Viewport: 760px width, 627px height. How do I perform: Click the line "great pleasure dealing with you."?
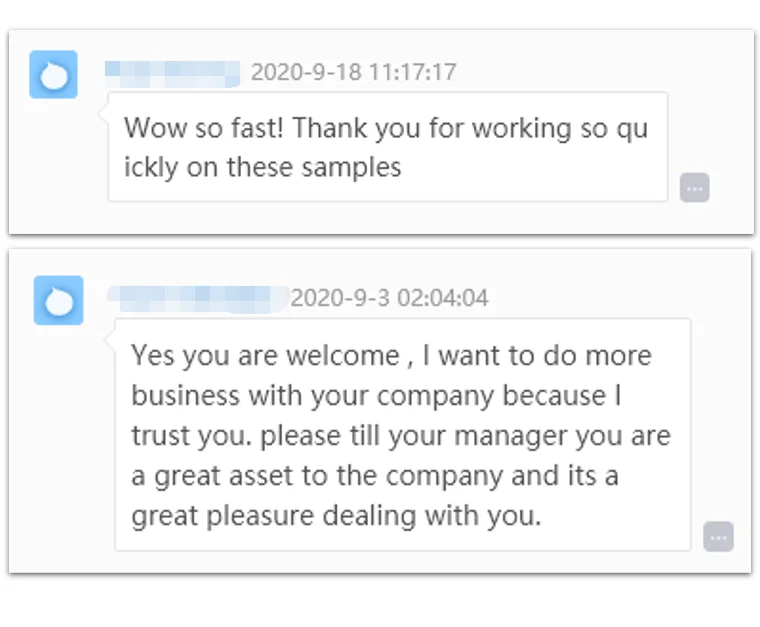[x=336, y=516]
